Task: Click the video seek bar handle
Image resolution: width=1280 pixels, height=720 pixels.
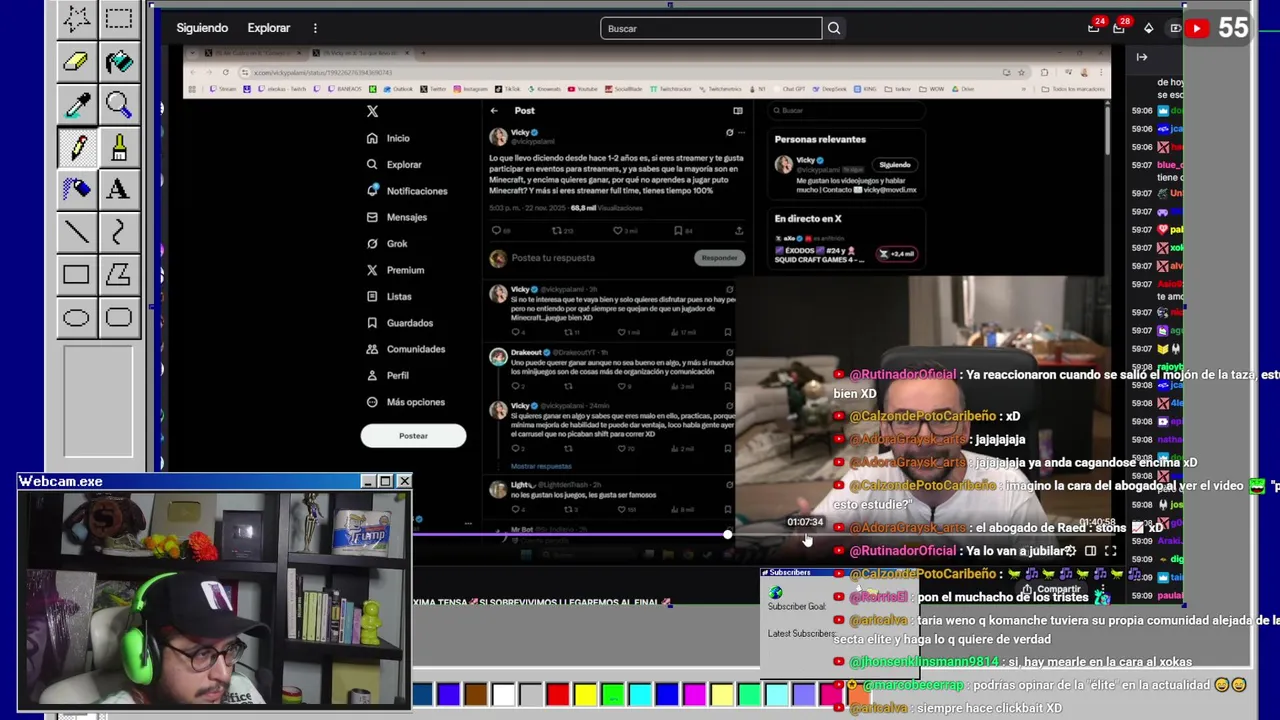Action: (x=727, y=535)
